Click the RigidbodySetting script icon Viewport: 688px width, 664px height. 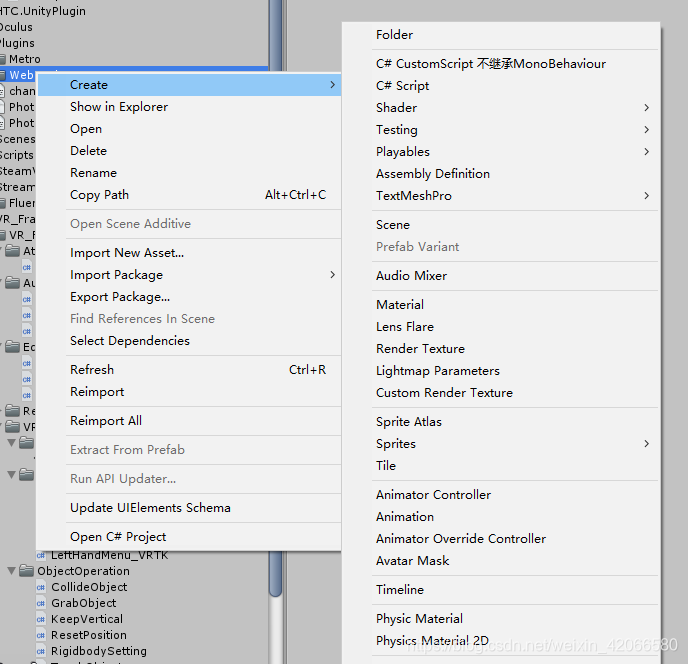pos(41,652)
